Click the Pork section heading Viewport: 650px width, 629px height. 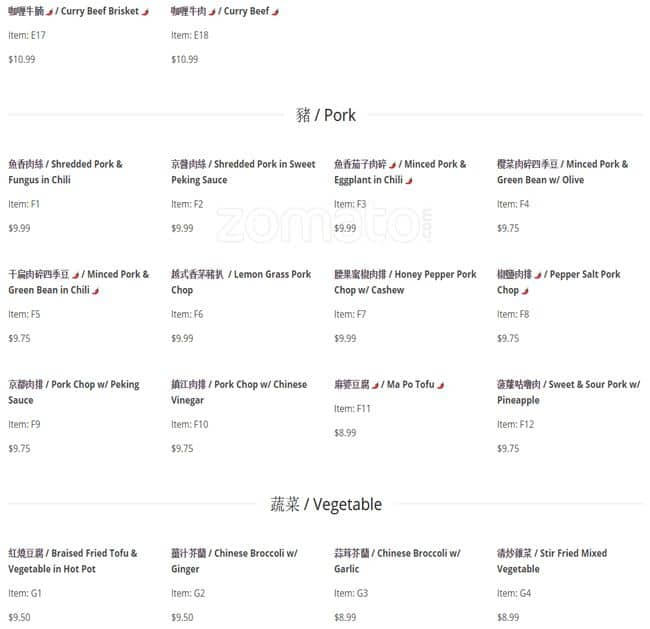325,115
